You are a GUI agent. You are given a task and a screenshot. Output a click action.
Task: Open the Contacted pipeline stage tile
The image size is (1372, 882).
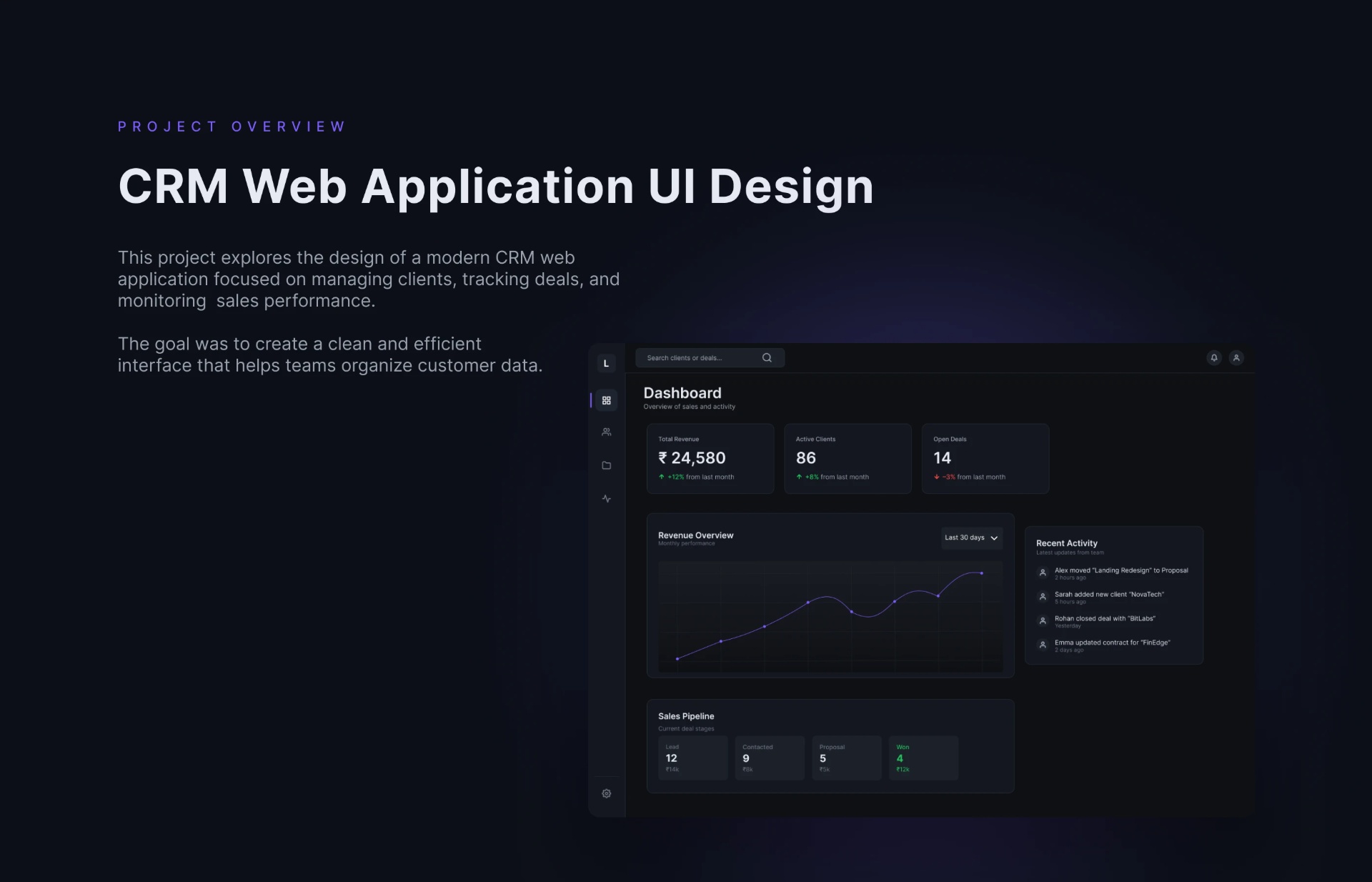(x=770, y=758)
